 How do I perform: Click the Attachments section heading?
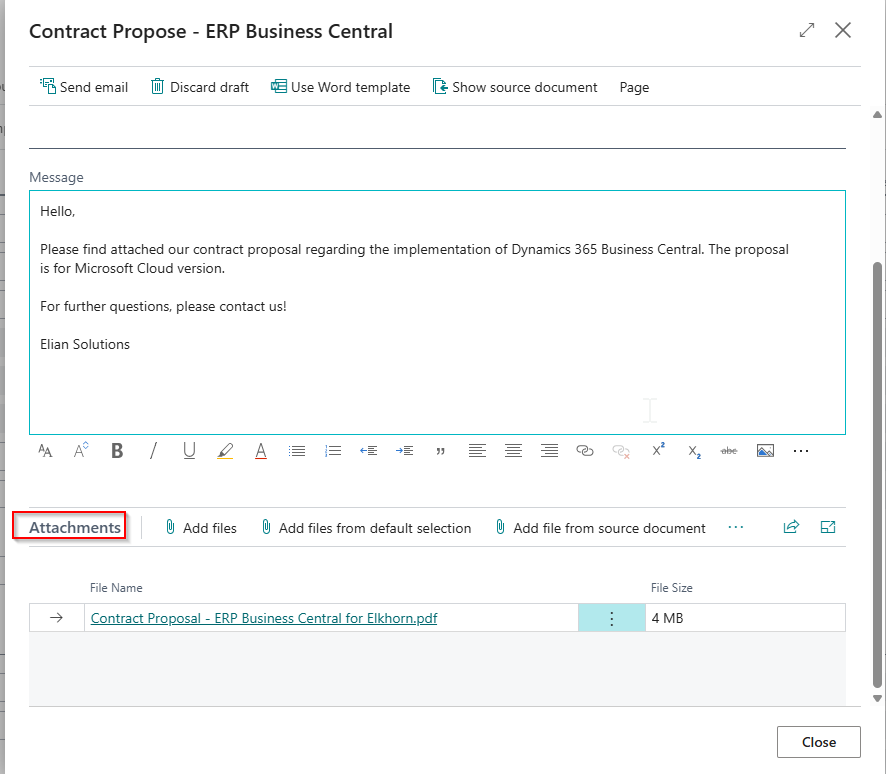click(75, 528)
